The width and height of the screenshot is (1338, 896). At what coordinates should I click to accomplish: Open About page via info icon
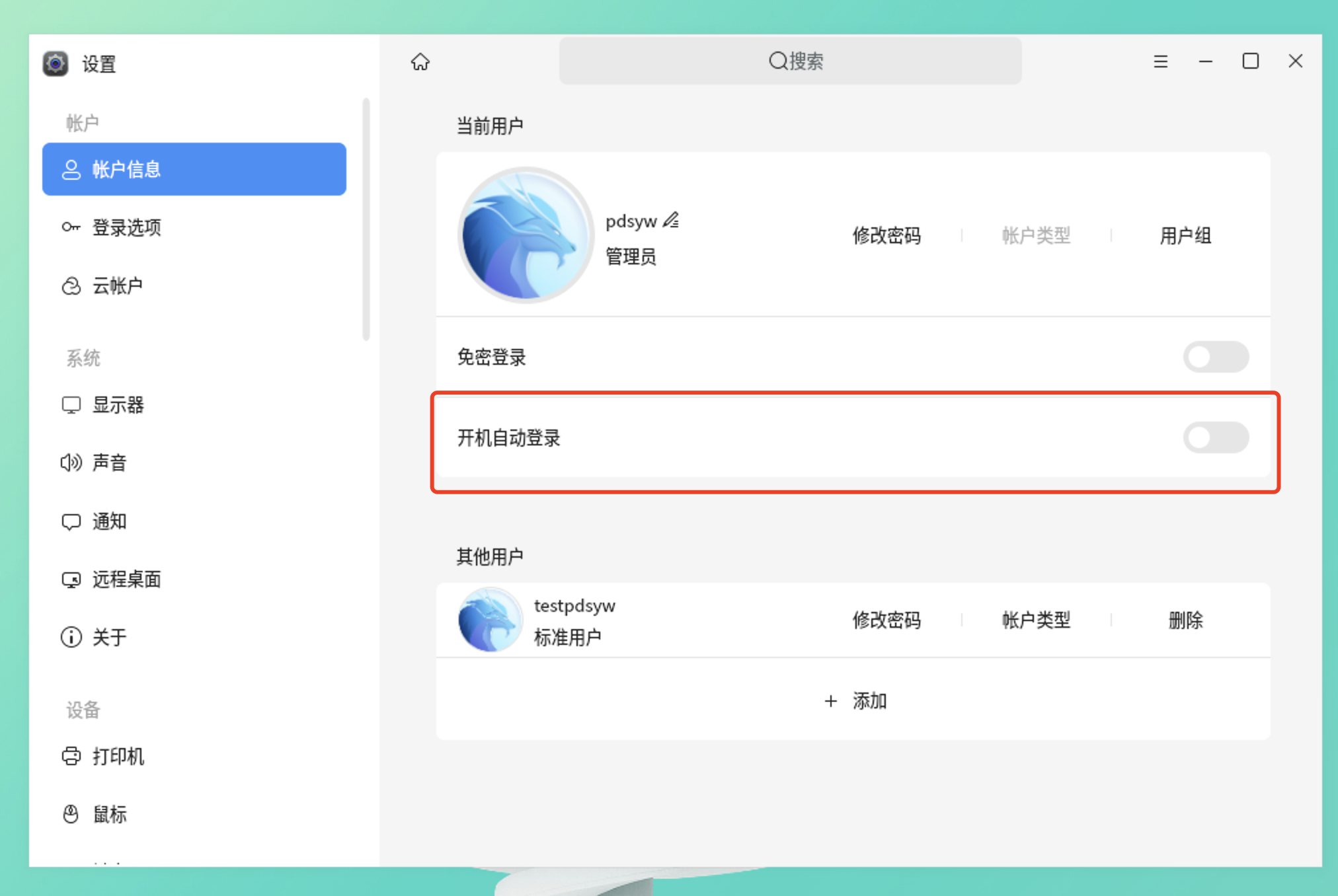coord(71,638)
